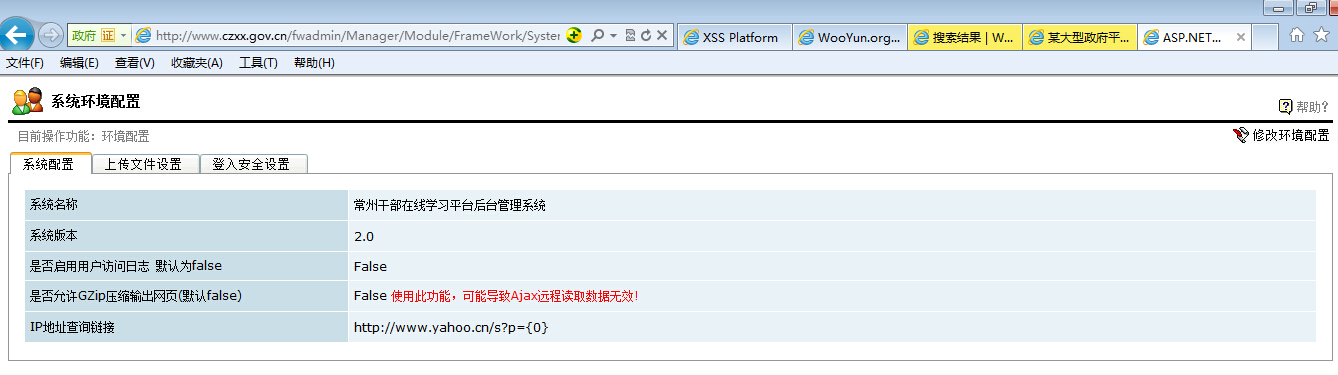Open the 查看(V) menu
Image resolution: width=1338 pixels, height=375 pixels.
tap(135, 63)
